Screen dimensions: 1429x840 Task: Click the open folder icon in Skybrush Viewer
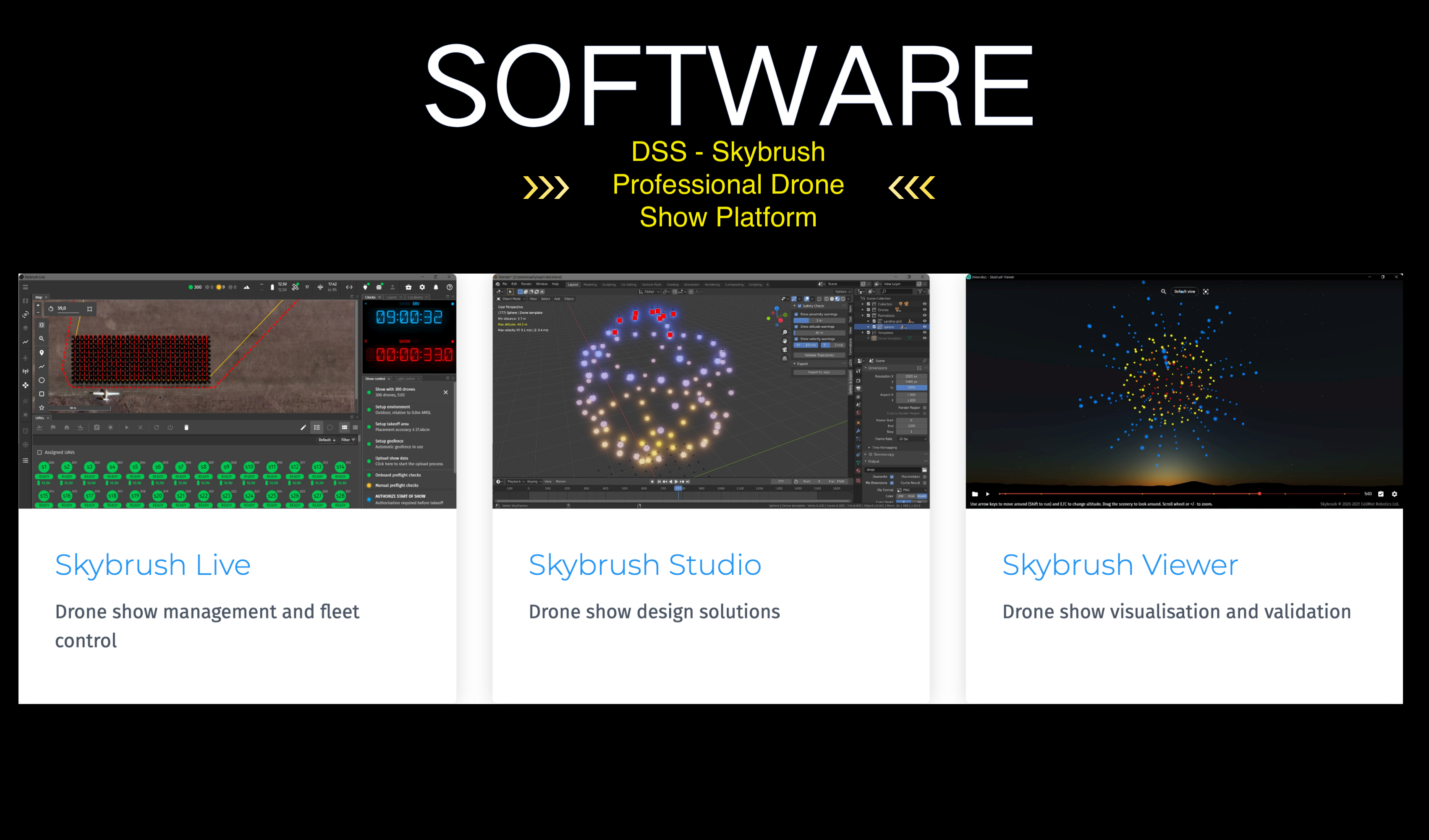(x=975, y=494)
